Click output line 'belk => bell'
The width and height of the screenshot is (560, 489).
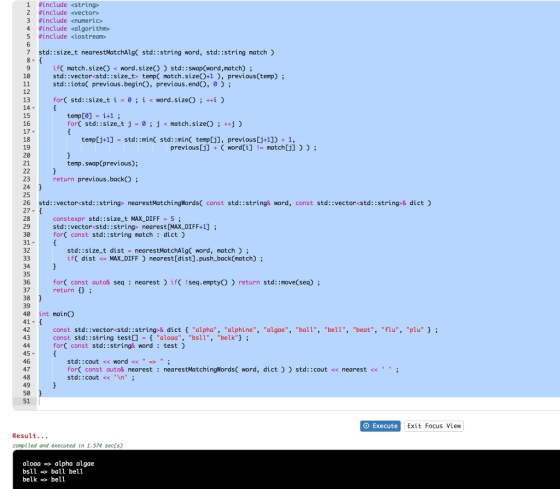(44, 479)
